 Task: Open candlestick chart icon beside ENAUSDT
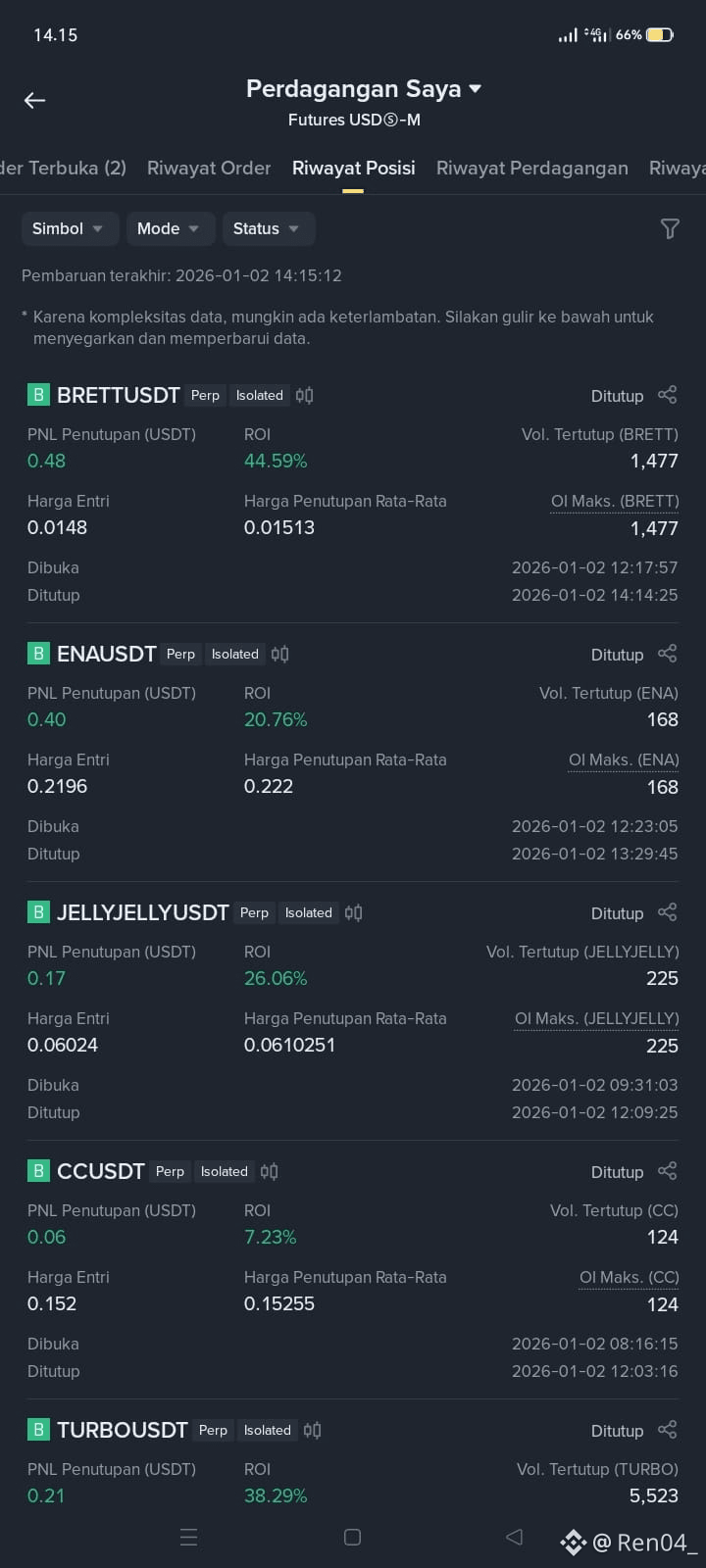[280, 654]
